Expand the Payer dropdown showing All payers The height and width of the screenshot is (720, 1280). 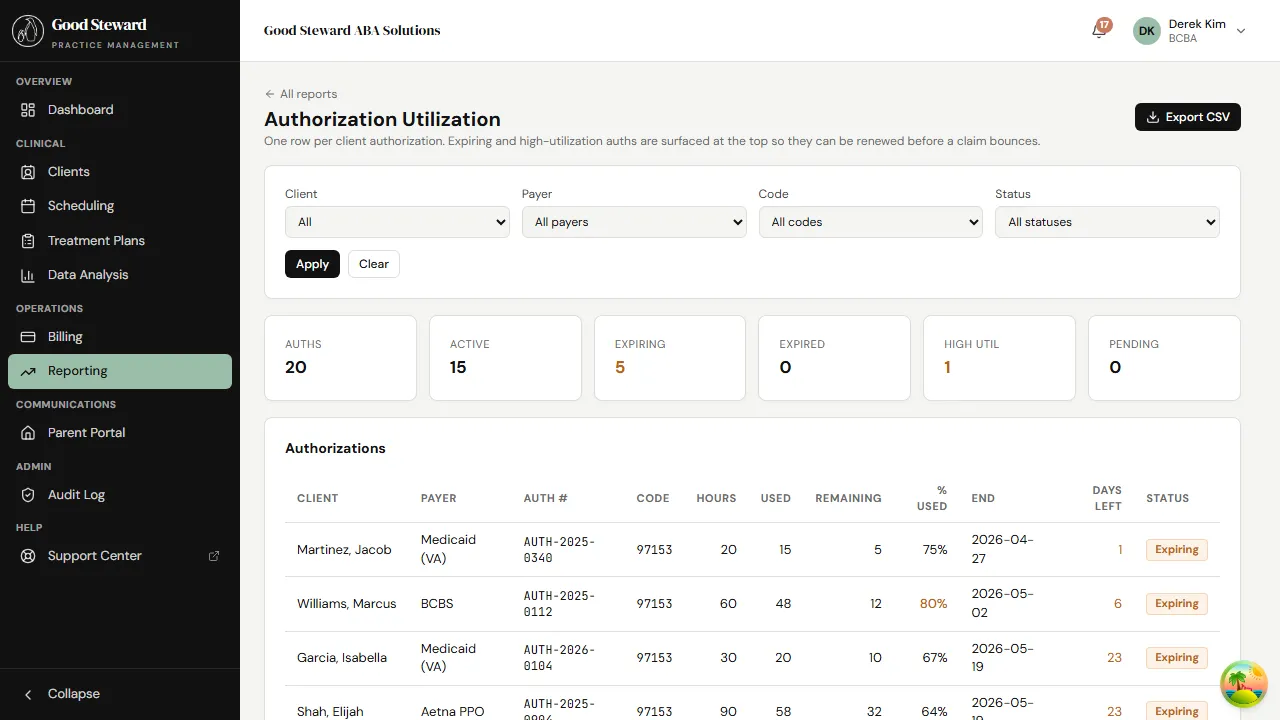pos(633,221)
